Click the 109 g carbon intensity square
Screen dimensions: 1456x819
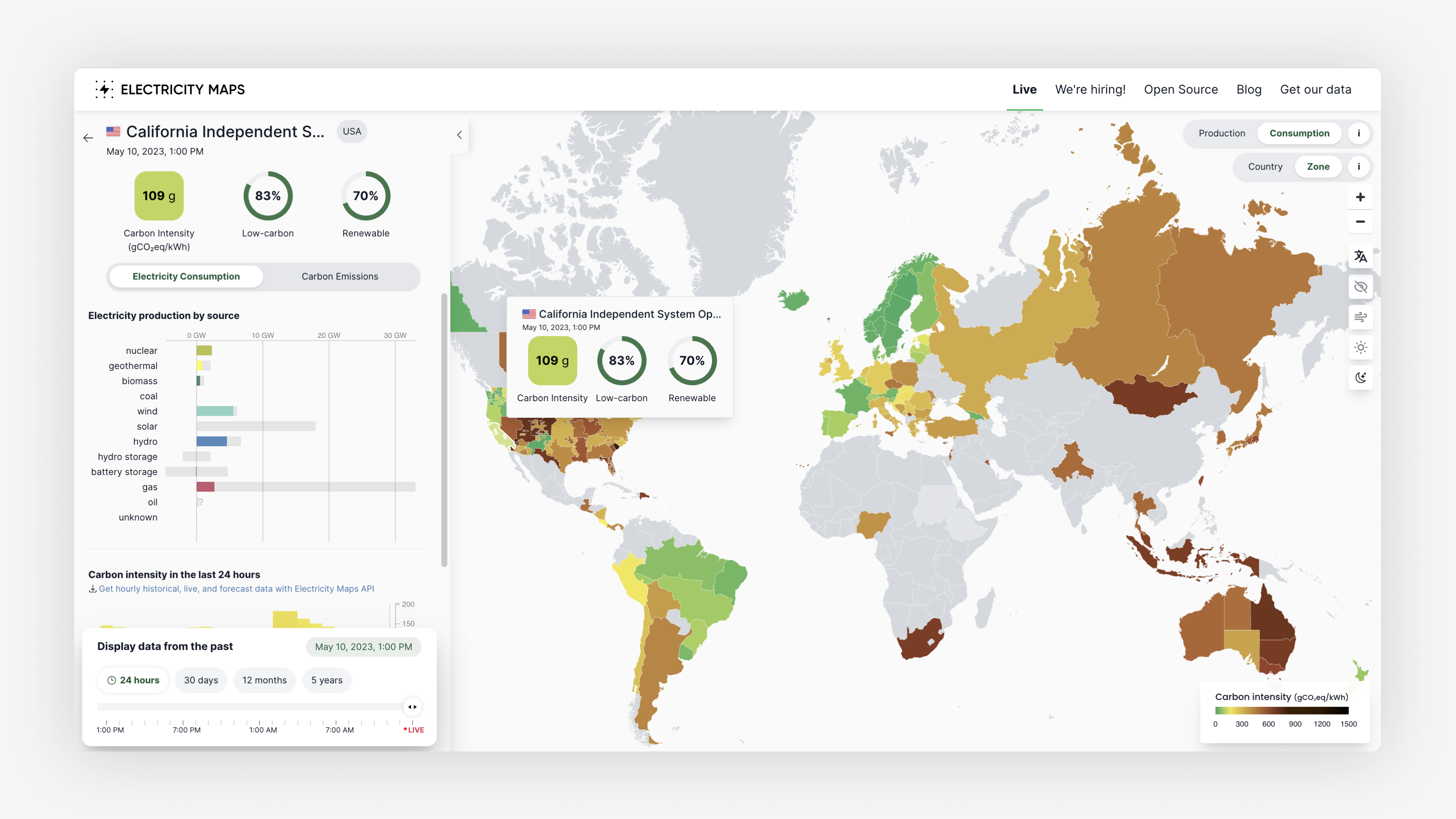159,196
